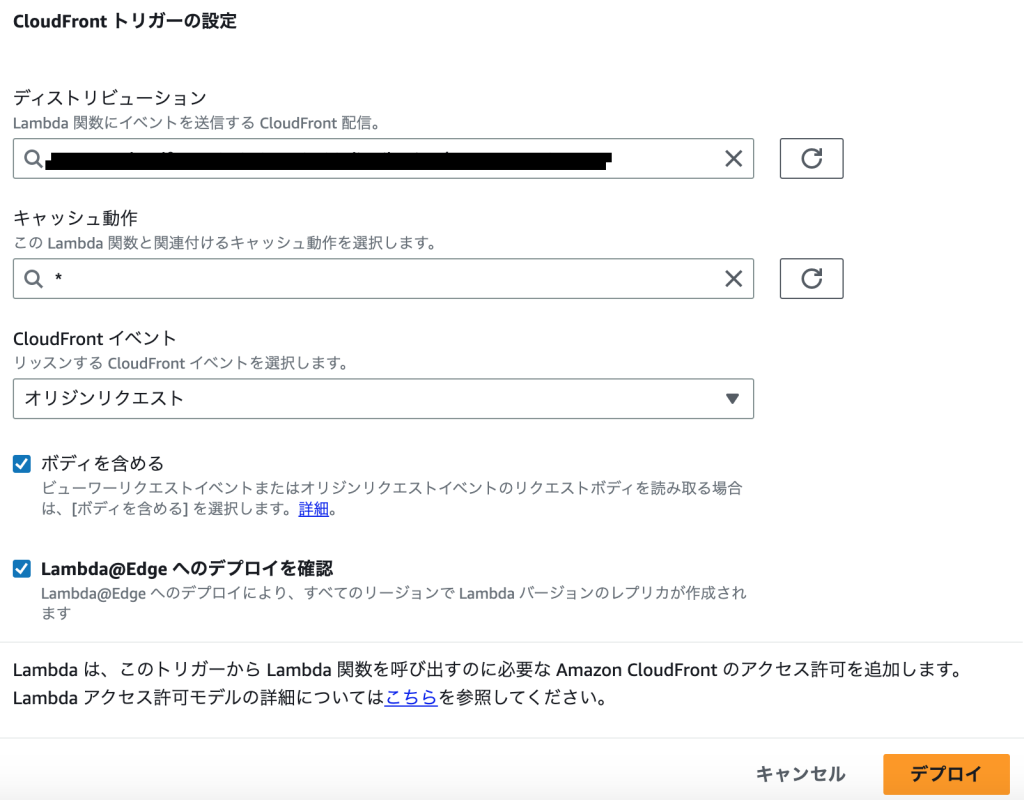The width and height of the screenshot is (1024, 800).
Task: Clear the cache behavior selection
Action: click(731, 278)
